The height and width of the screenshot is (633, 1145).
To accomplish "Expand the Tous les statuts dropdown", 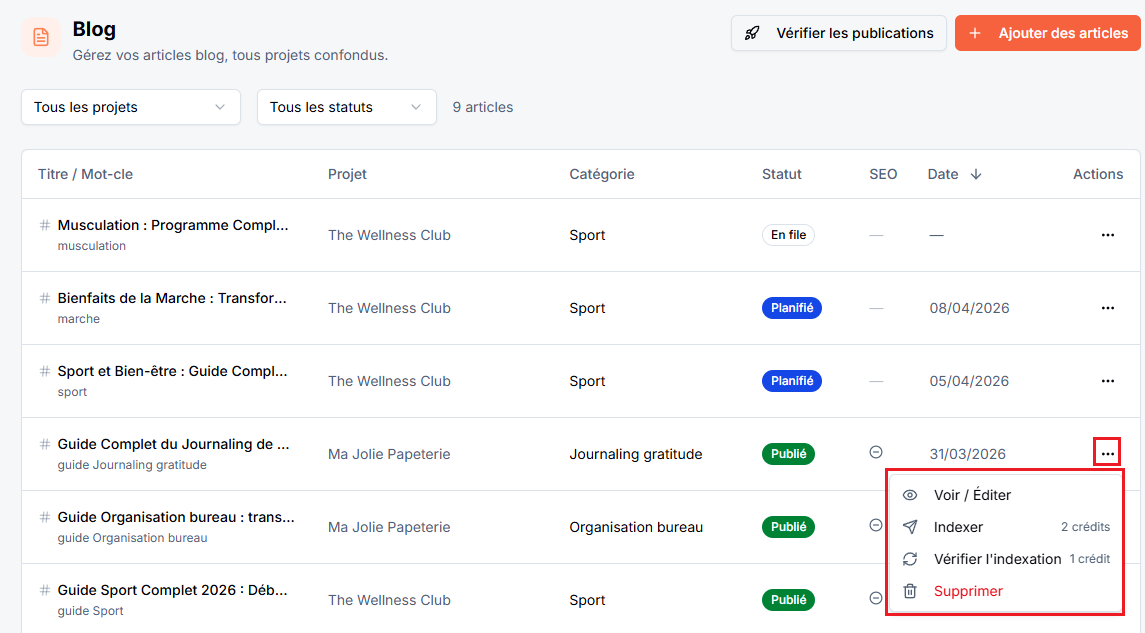I will point(346,107).
